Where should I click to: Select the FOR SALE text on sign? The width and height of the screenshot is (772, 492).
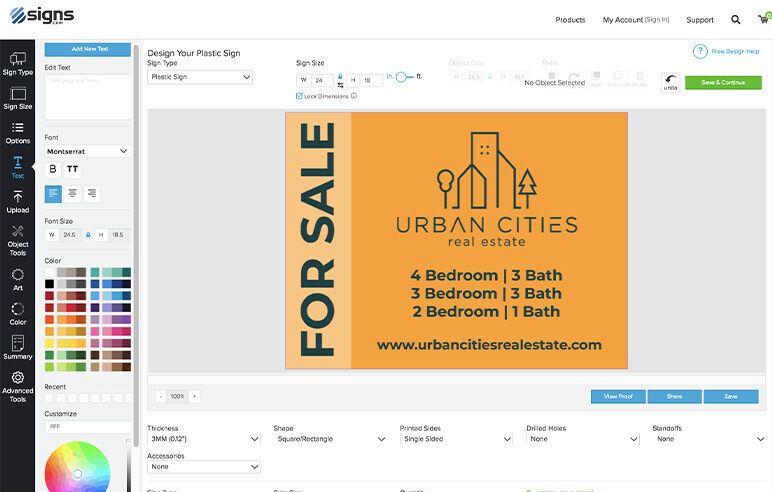318,240
